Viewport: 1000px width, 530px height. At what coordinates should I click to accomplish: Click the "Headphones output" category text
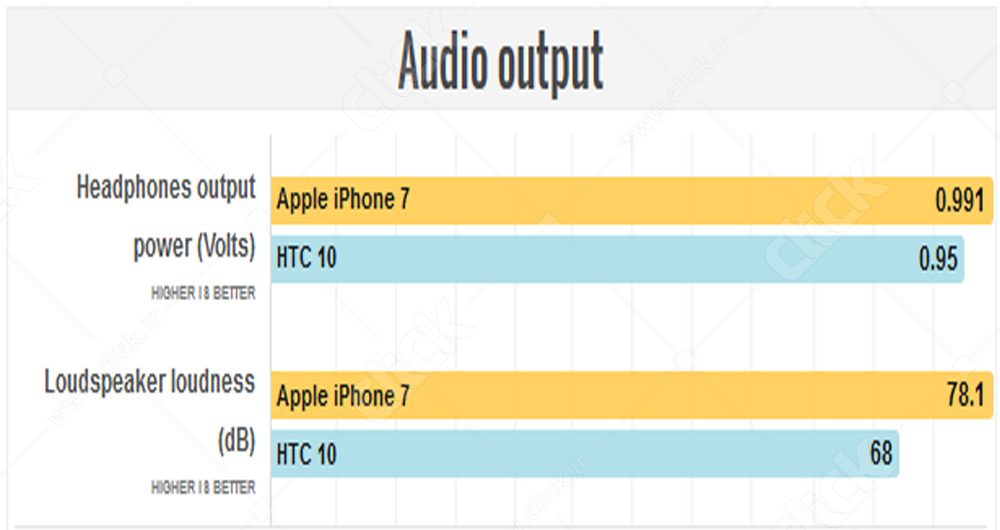pyautogui.click(x=166, y=188)
